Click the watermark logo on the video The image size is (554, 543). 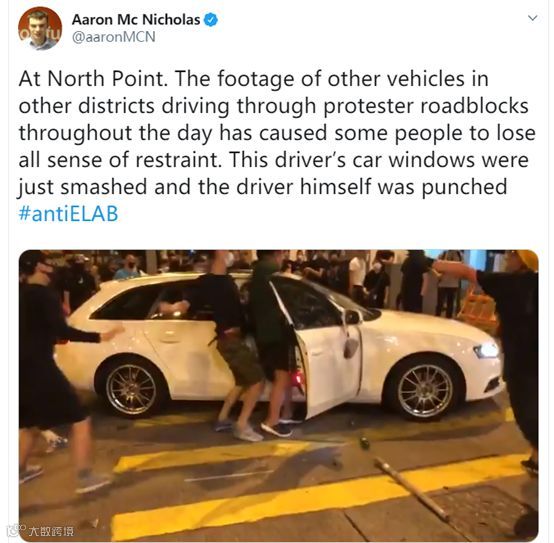(x=43, y=531)
